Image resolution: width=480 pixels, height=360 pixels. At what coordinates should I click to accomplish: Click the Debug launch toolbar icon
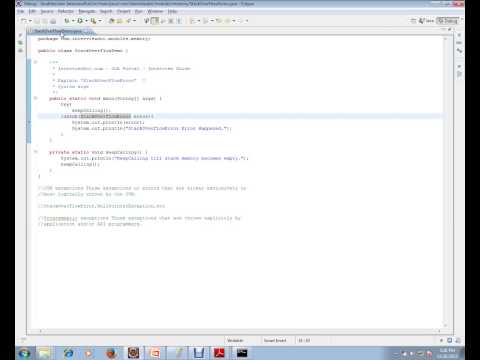pos(67,21)
